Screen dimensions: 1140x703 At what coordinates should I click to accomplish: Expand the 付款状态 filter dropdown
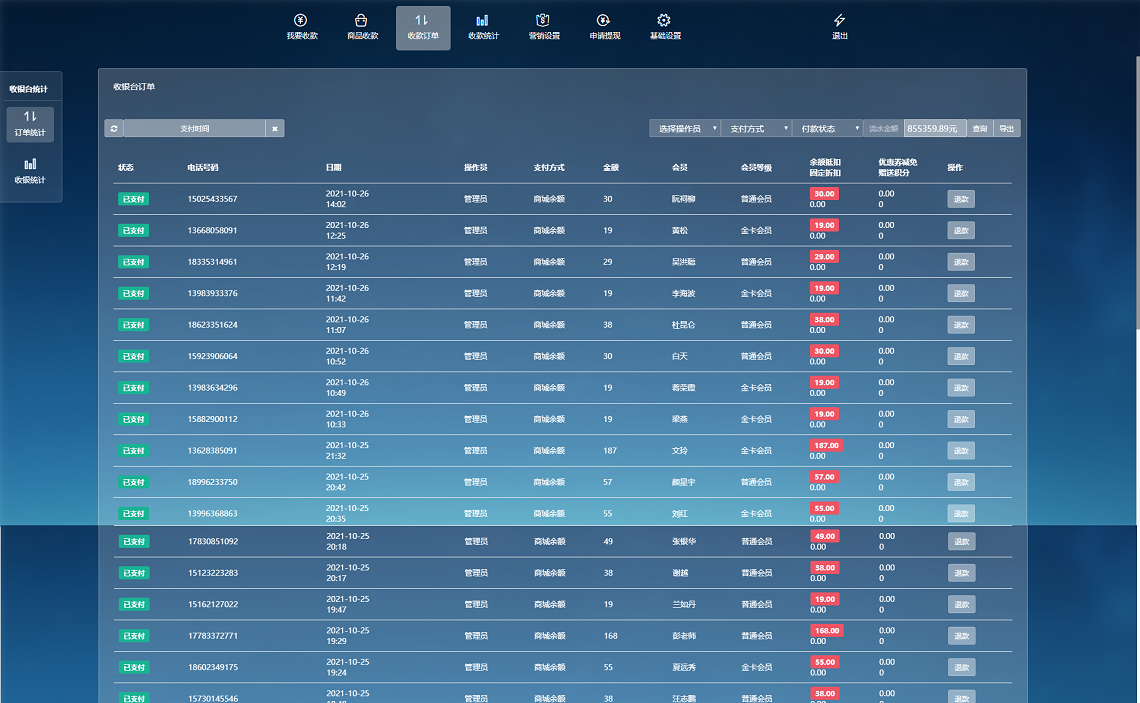click(x=826, y=128)
